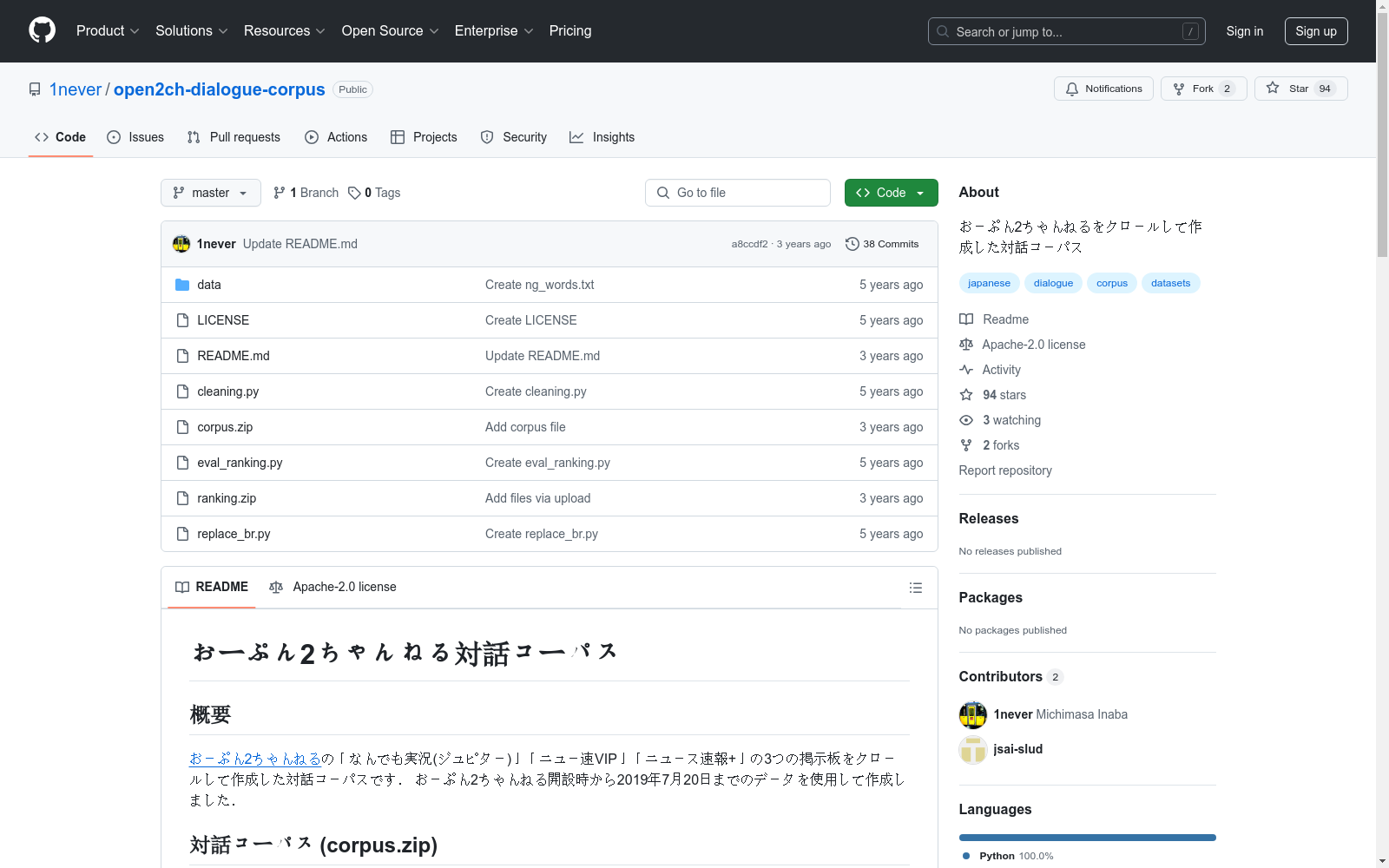Select the Code tab
The image size is (1389, 868).
point(60,137)
